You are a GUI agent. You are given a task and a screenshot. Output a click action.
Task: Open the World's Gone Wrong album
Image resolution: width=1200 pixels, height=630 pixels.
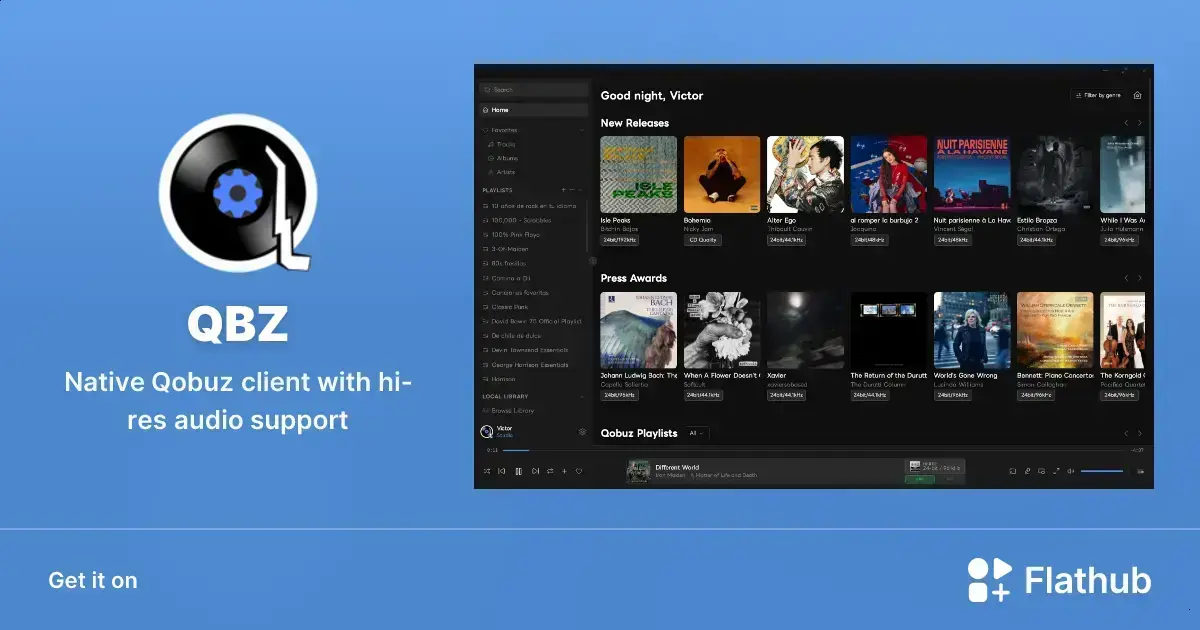tap(972, 330)
